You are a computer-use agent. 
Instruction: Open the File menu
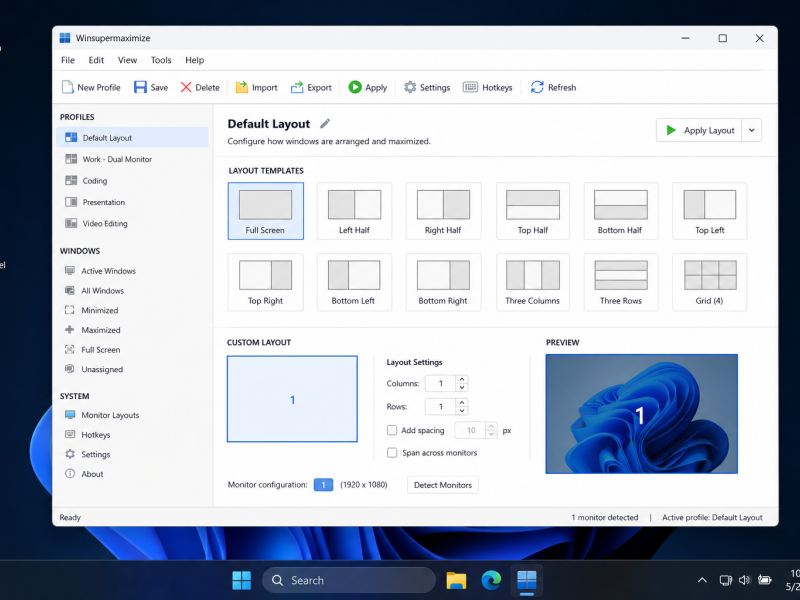[68, 60]
